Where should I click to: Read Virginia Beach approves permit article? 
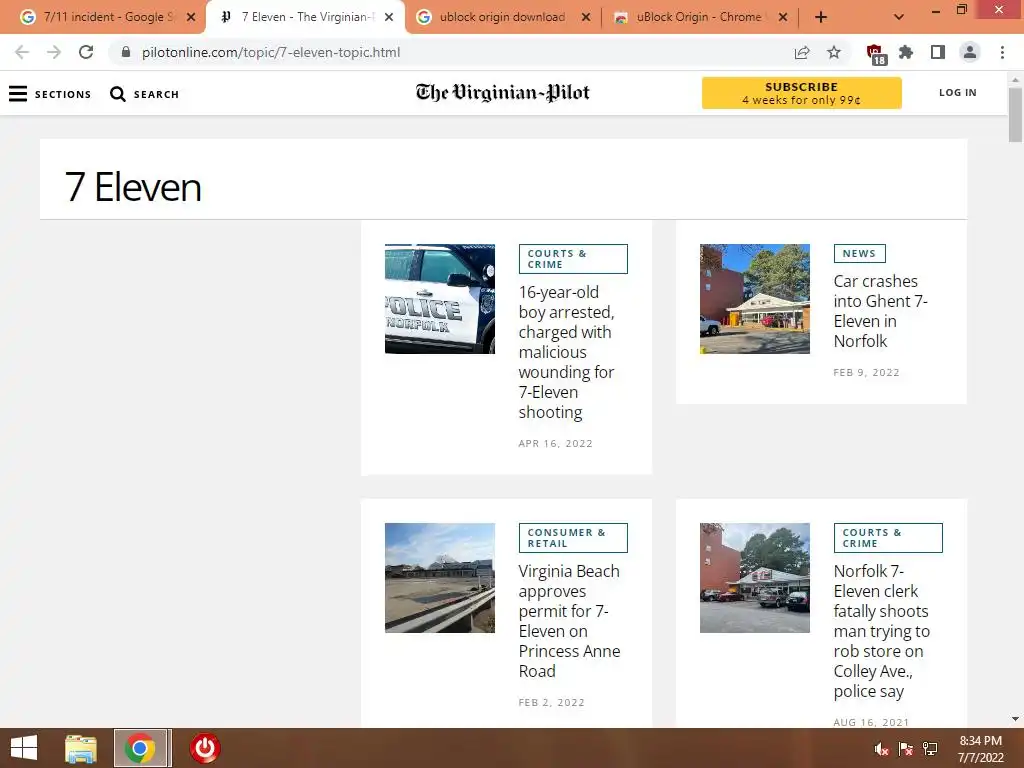point(569,620)
